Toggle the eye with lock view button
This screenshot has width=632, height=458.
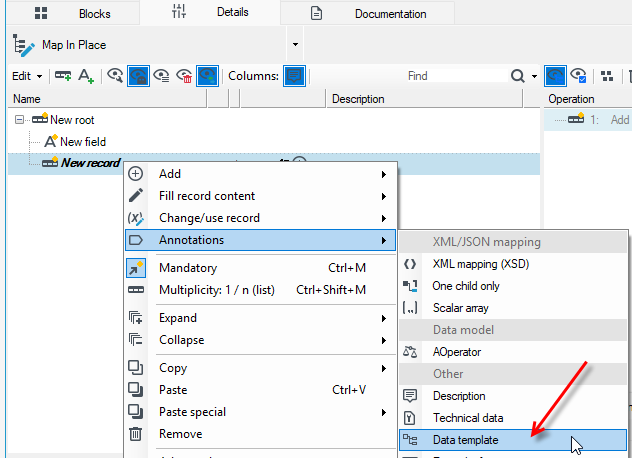138,76
